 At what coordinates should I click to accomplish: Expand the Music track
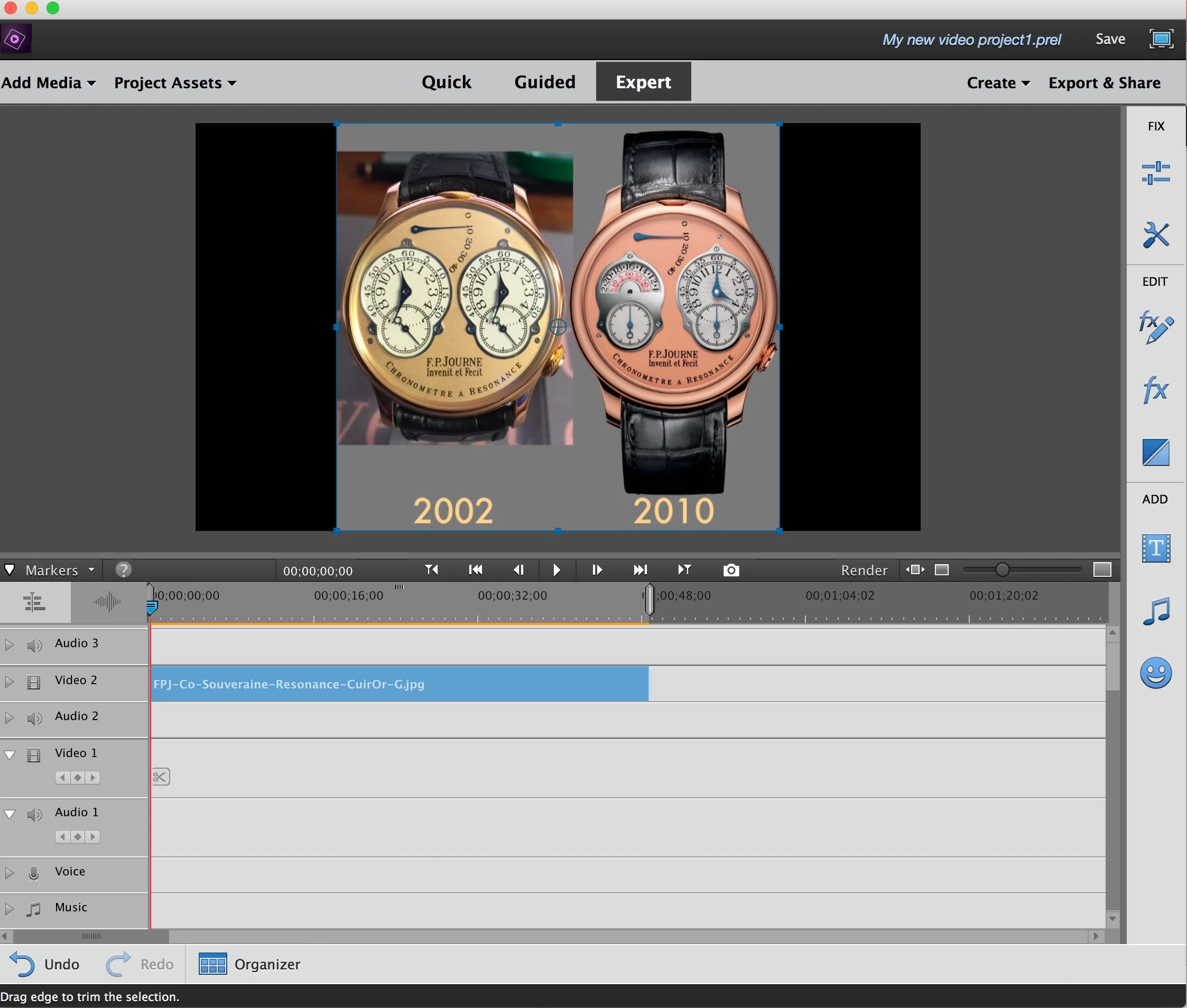click(10, 908)
